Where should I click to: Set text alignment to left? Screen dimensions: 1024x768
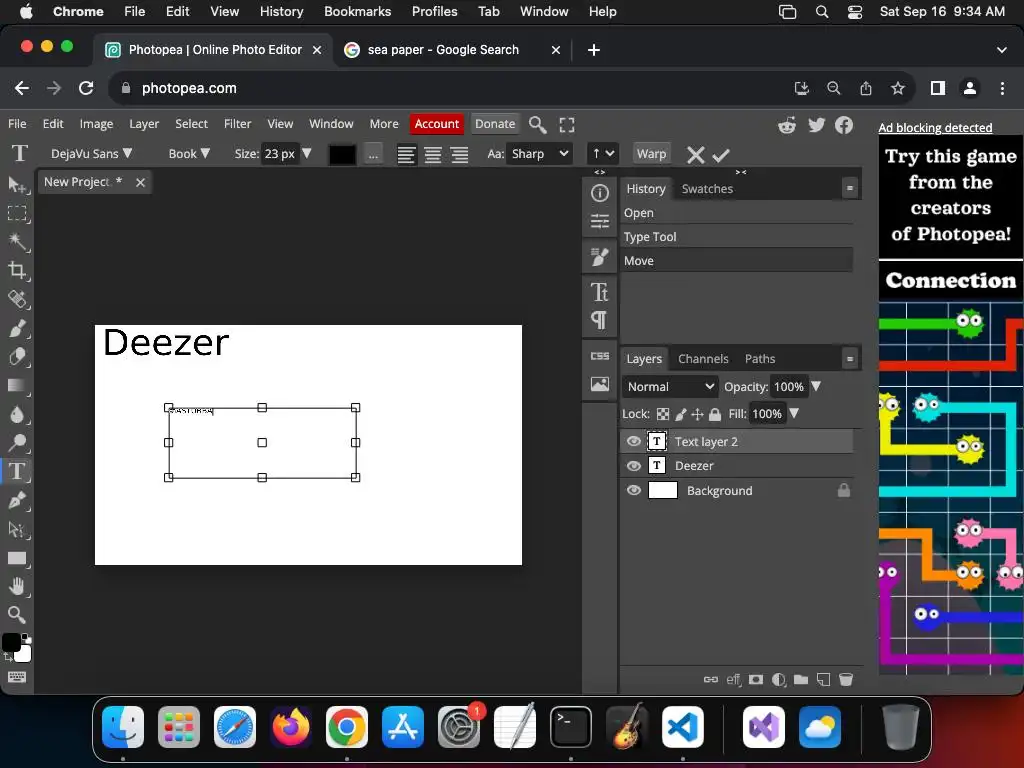click(406, 155)
